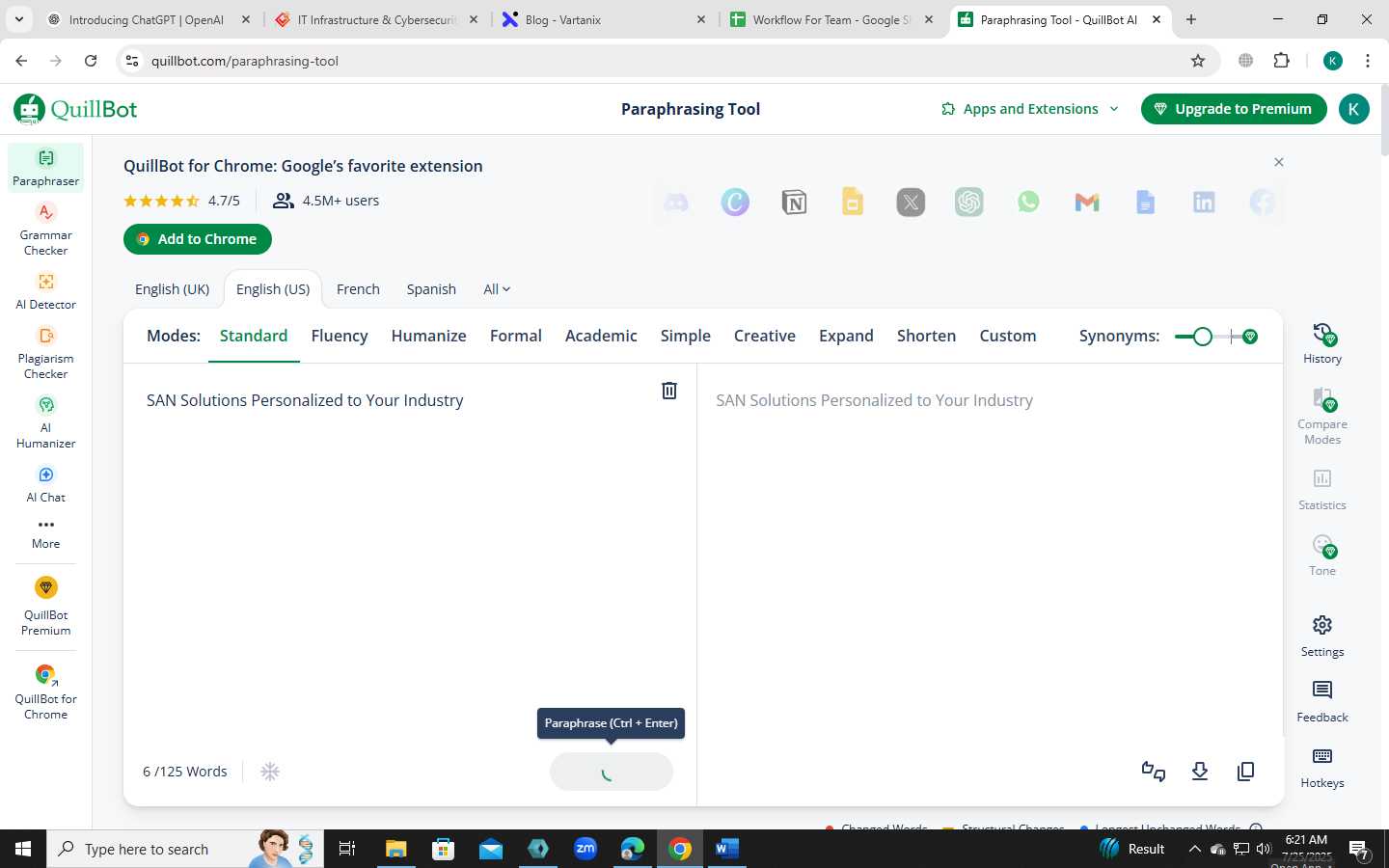1389x868 pixels.
Task: Click the More tools ellipsis
Action: pos(45,532)
